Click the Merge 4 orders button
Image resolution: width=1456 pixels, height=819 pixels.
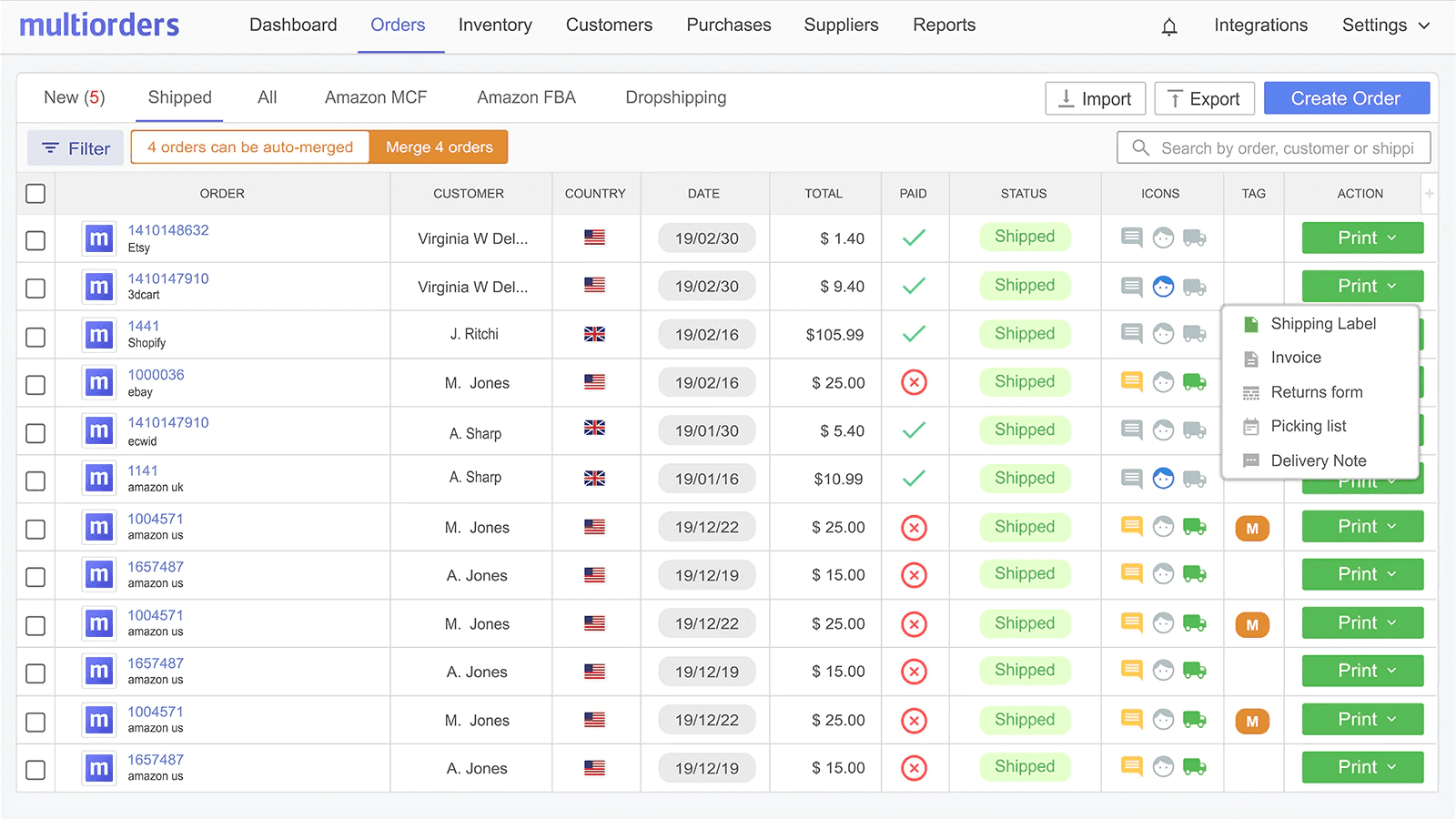tap(439, 147)
